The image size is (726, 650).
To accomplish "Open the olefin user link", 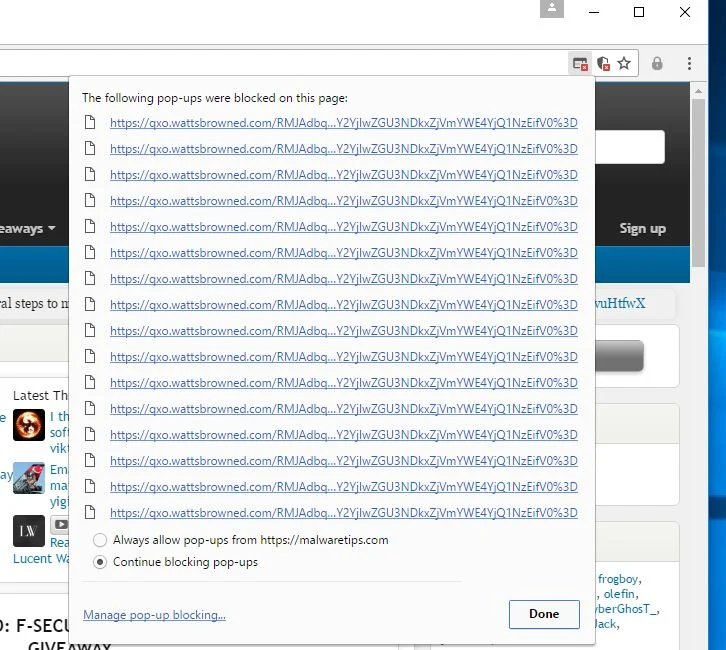I will (620, 594).
